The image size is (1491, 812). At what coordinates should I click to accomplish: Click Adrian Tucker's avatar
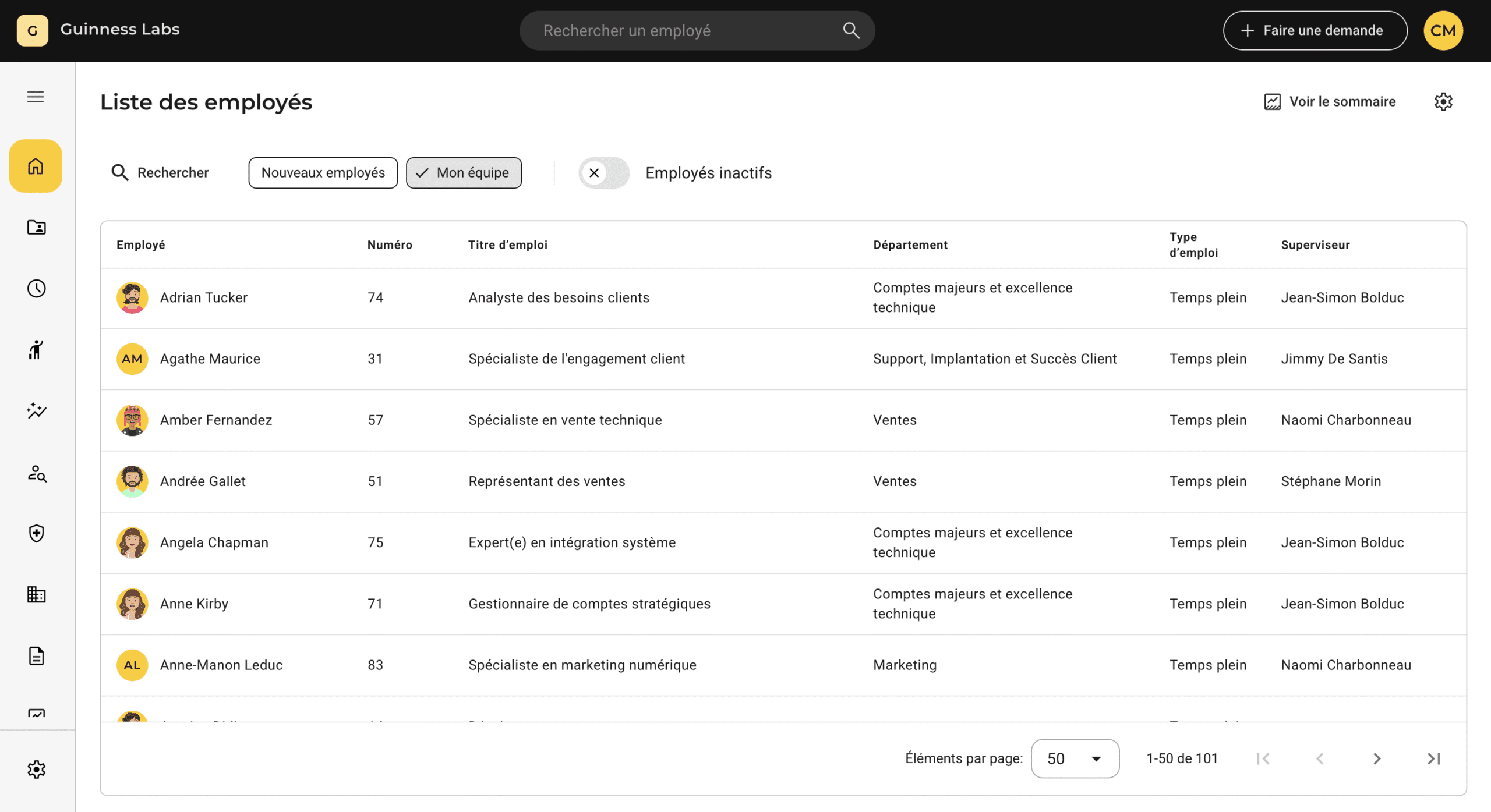[x=132, y=298]
